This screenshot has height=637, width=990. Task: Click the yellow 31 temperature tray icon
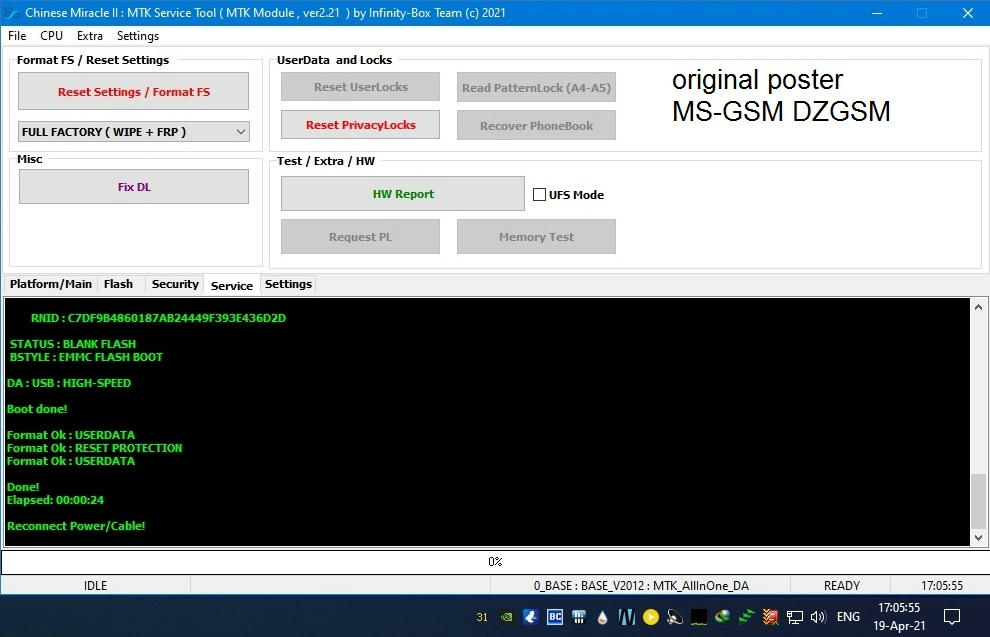click(x=482, y=617)
